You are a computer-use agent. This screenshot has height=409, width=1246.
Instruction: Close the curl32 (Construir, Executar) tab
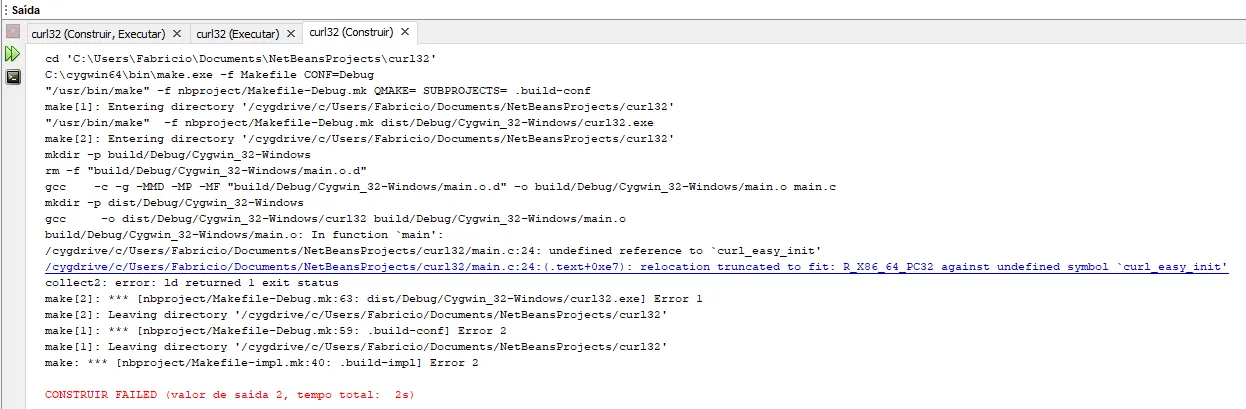tap(177, 33)
